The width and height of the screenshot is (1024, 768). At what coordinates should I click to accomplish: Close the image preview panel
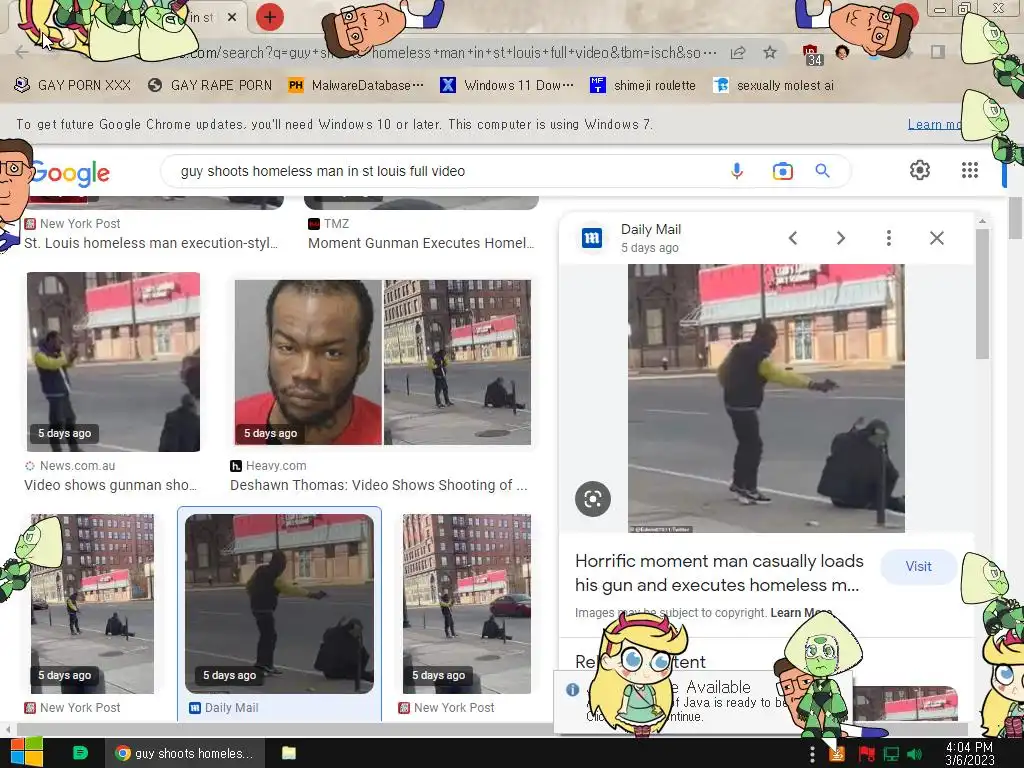[x=936, y=238]
